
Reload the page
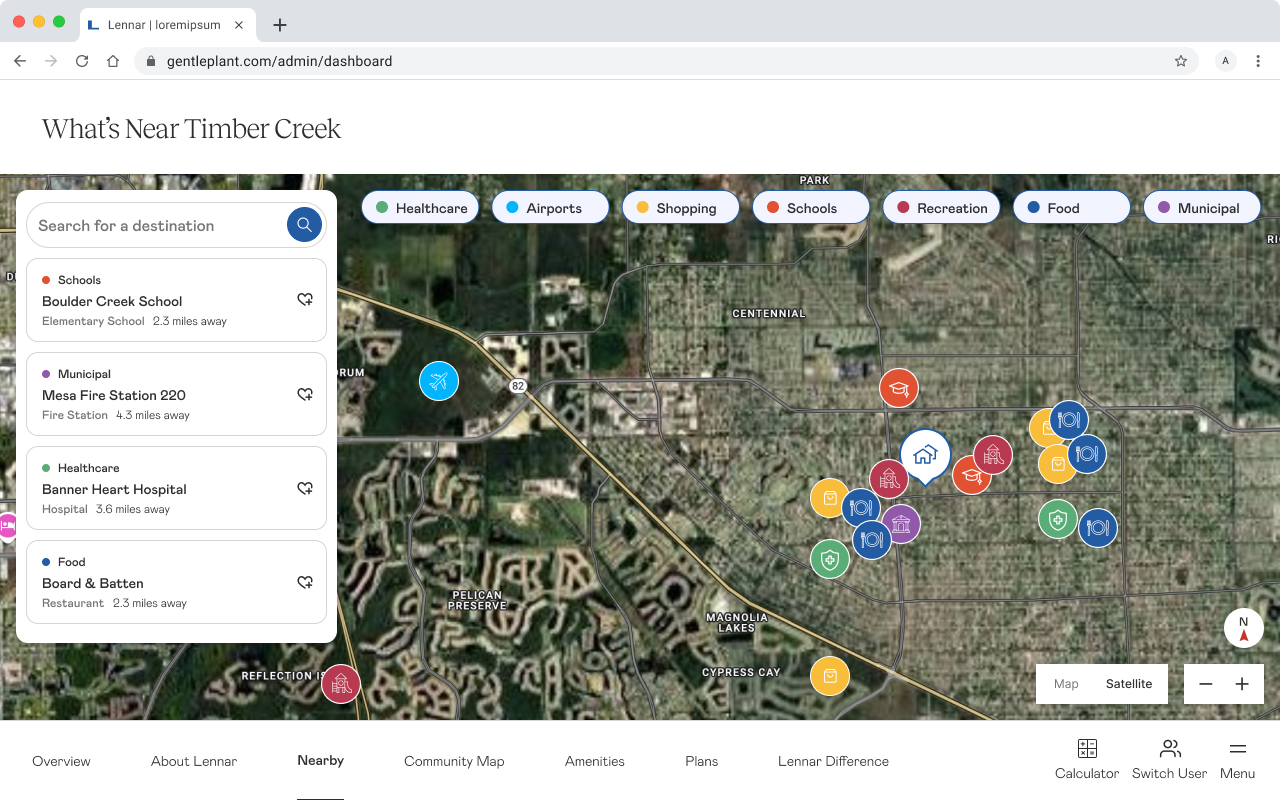pyautogui.click(x=82, y=61)
